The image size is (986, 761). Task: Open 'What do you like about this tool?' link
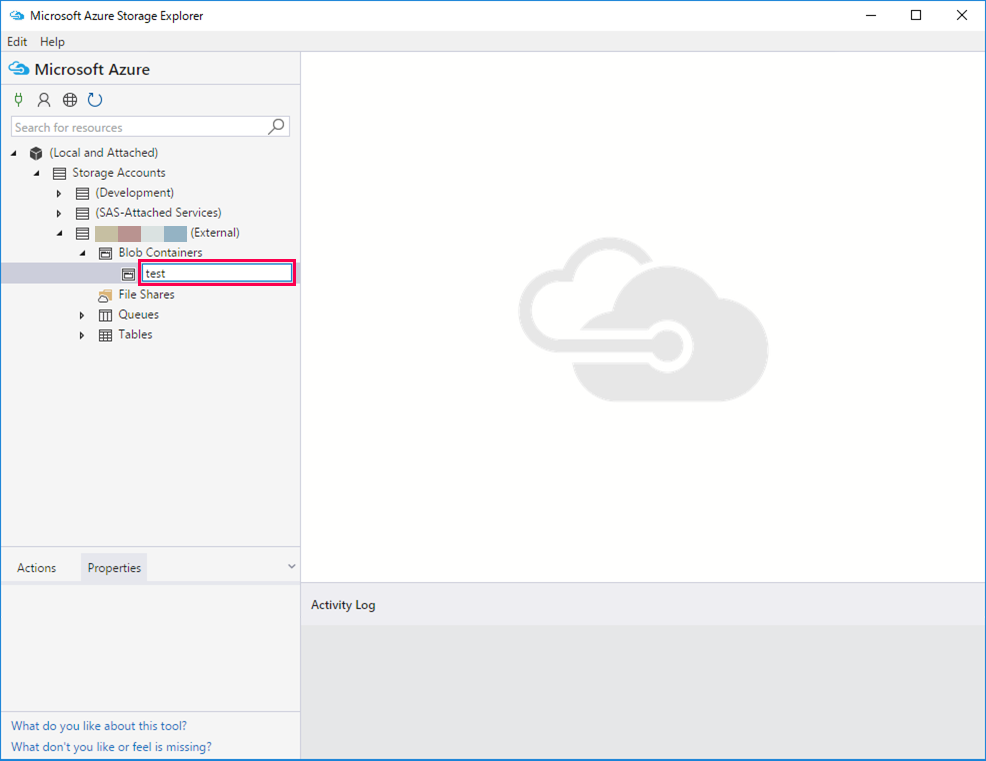pos(99,726)
